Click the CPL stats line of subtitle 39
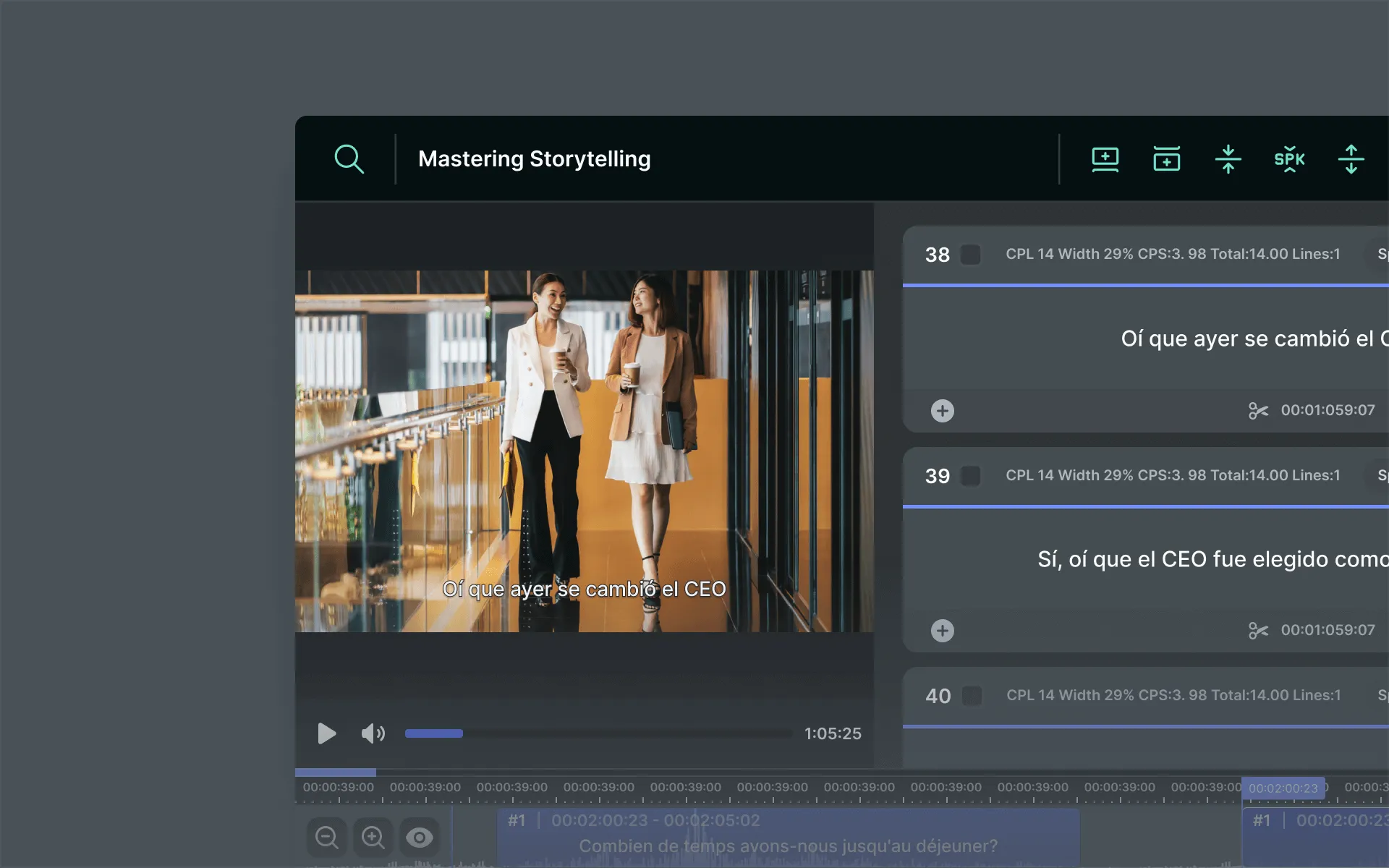 (1173, 475)
